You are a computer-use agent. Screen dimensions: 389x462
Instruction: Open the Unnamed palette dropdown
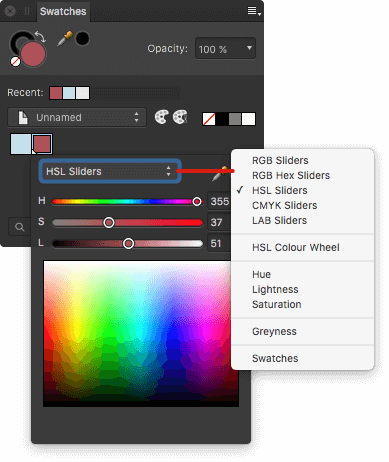[77, 117]
